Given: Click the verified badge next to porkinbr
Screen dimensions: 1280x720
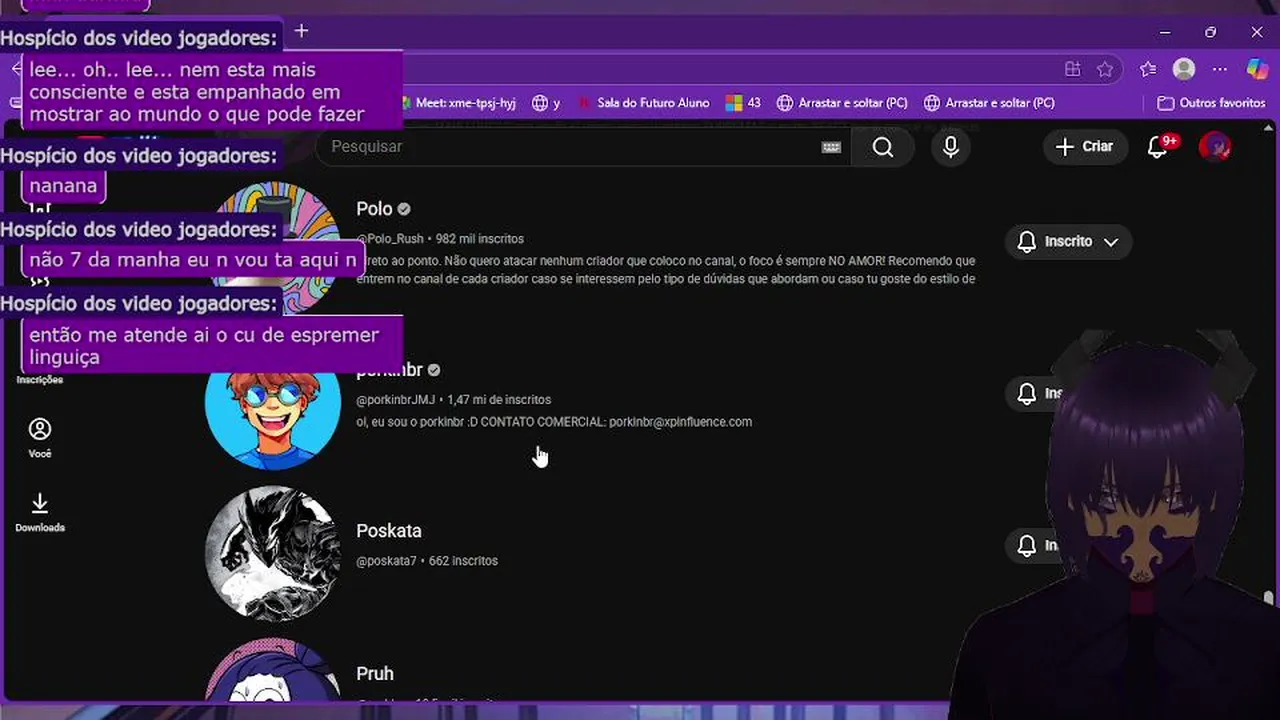Looking at the screenshot, I should coord(434,370).
